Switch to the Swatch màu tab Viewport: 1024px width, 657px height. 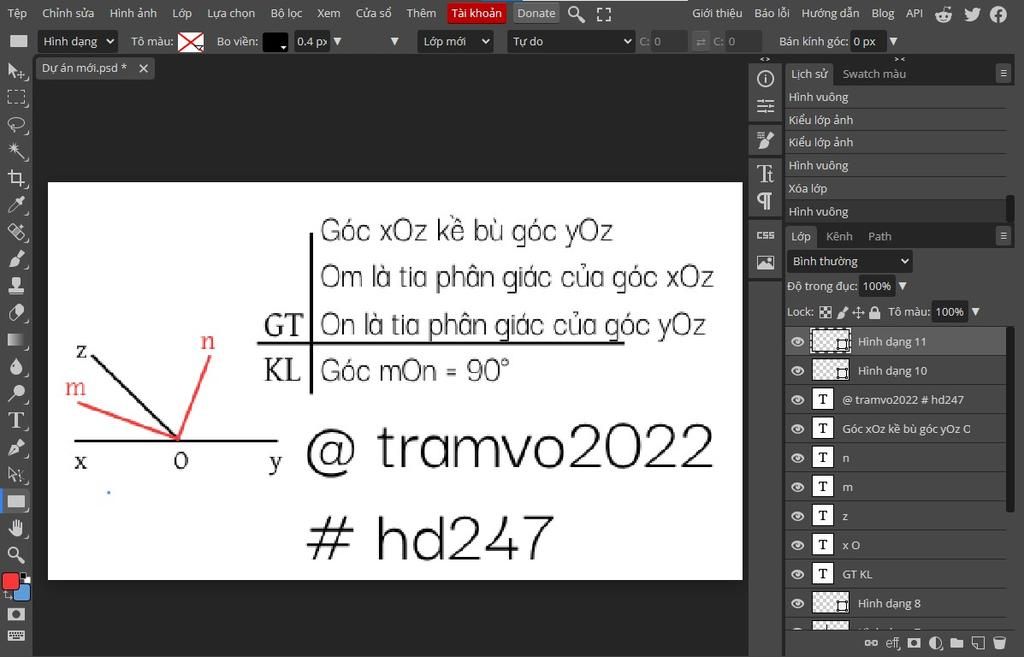[874, 74]
